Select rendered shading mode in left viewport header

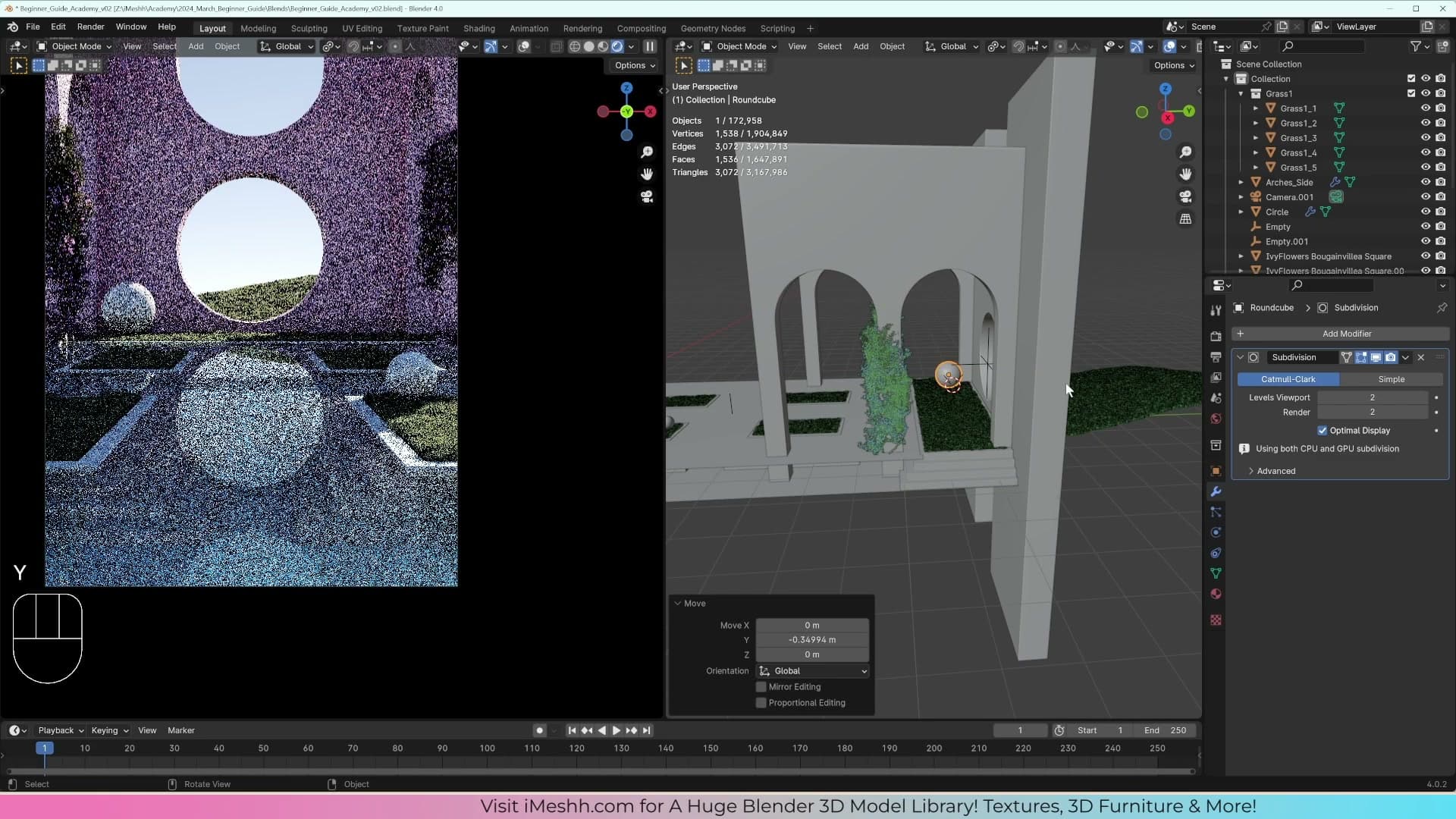point(617,46)
